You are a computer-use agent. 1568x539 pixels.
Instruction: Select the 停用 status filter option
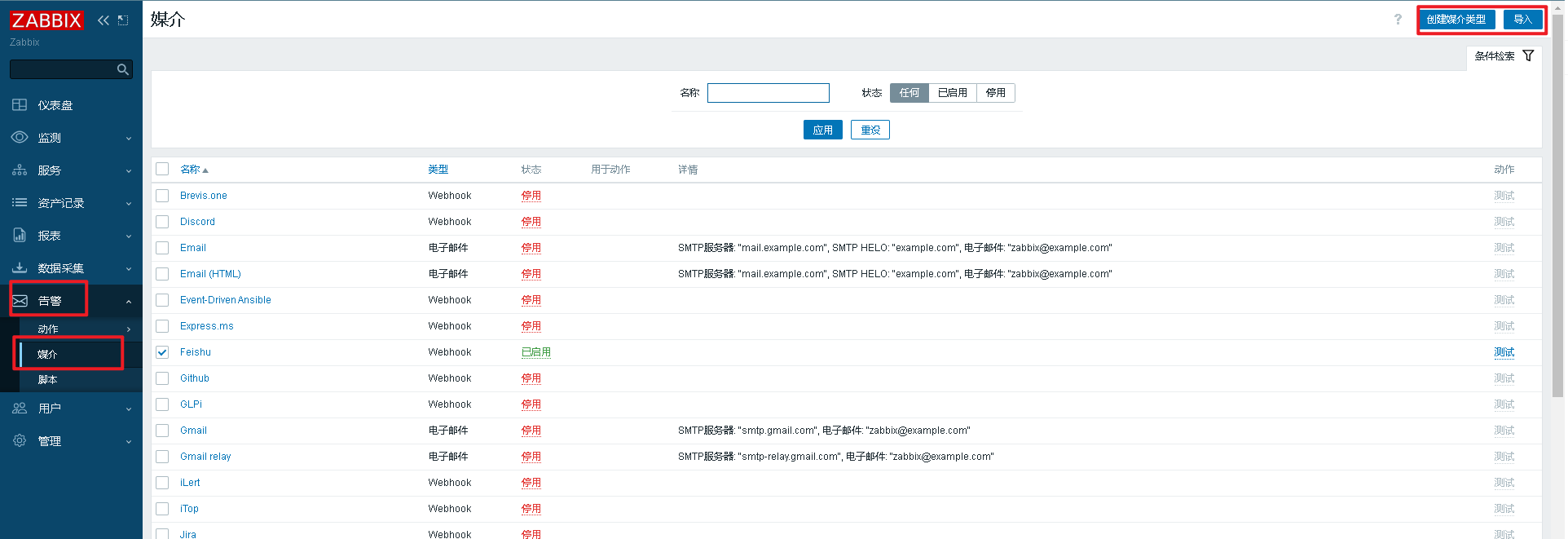pos(996,93)
